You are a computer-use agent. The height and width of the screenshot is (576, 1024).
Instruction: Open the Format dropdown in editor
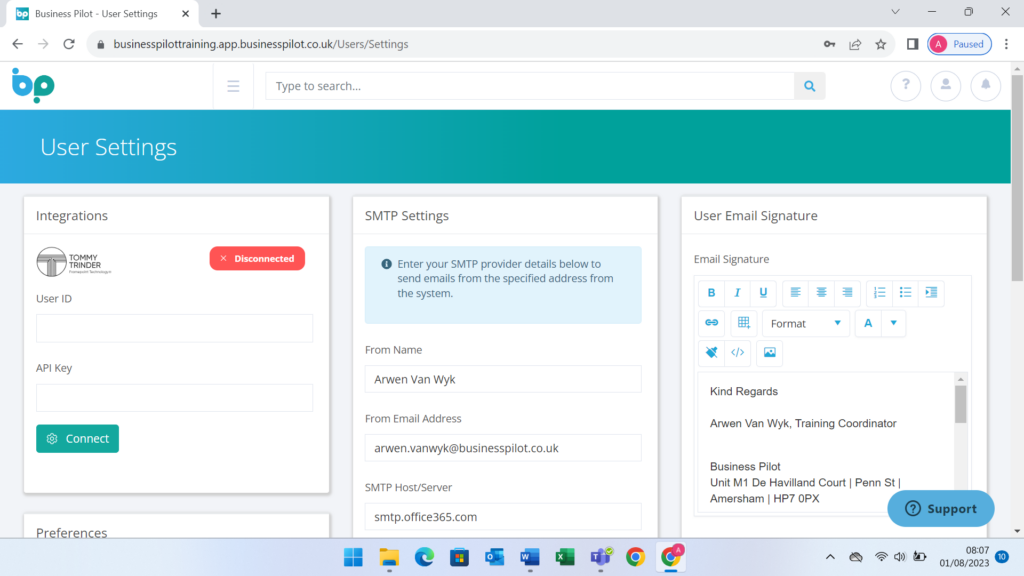point(805,323)
